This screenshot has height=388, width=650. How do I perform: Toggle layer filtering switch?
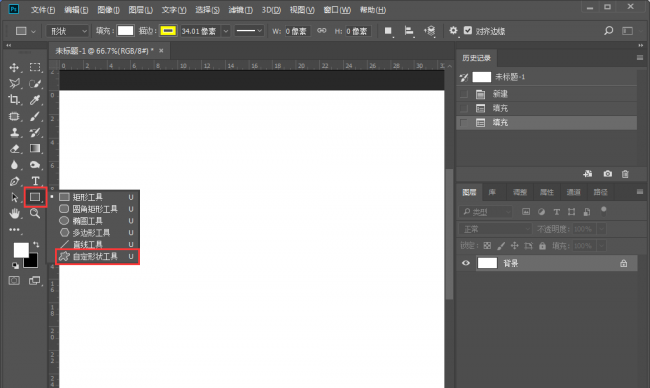coord(604,211)
